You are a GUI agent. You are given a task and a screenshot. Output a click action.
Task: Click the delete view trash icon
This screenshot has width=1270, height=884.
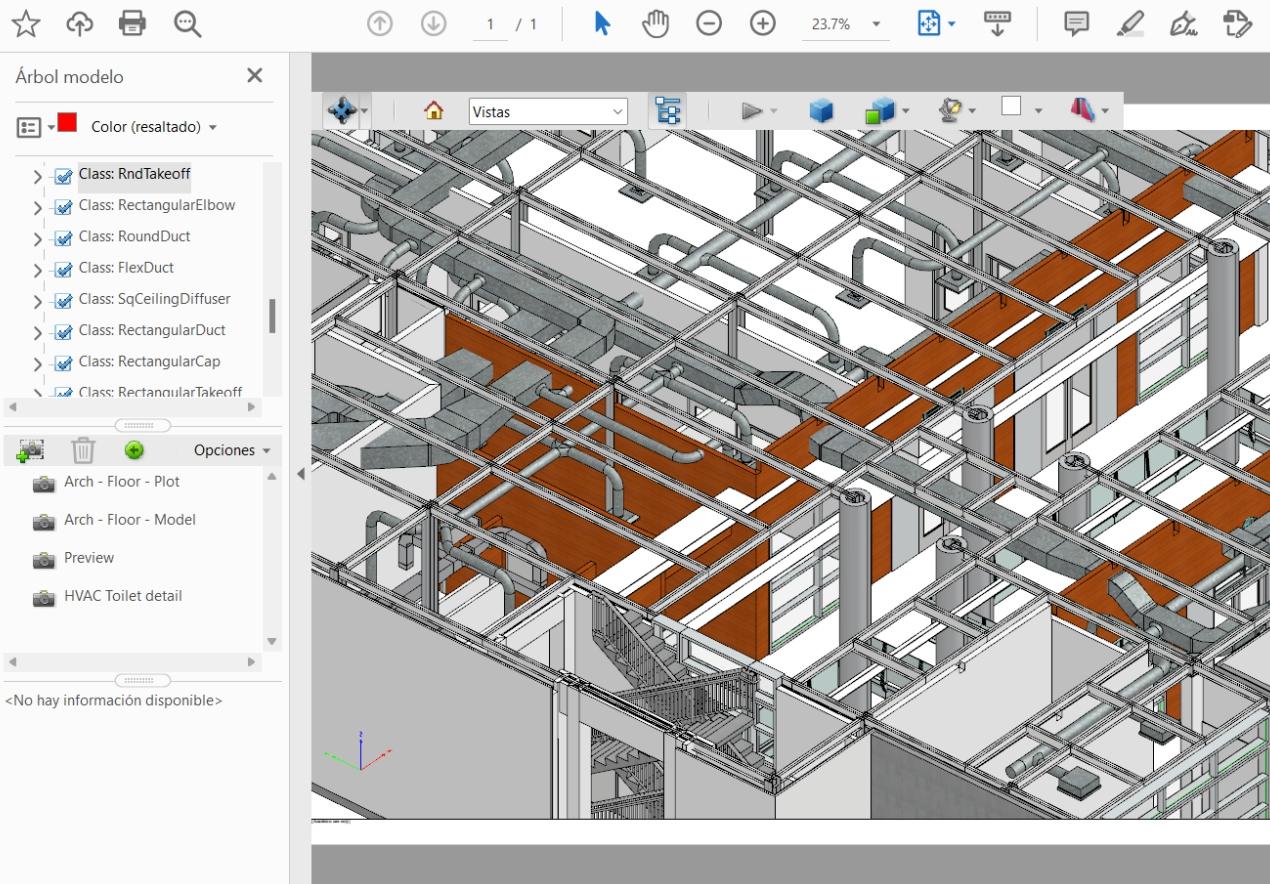[83, 451]
